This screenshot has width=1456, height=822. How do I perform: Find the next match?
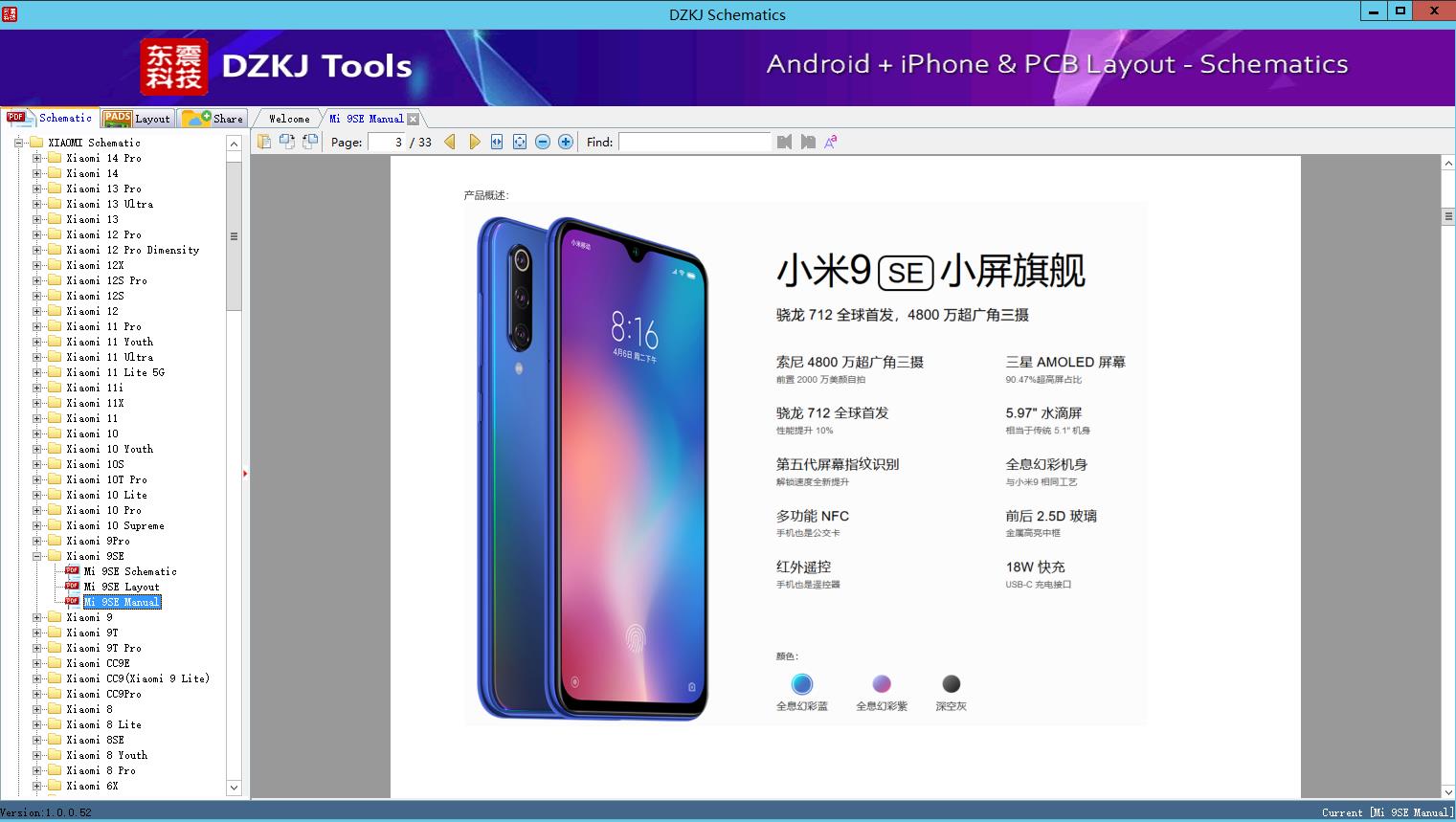click(808, 142)
